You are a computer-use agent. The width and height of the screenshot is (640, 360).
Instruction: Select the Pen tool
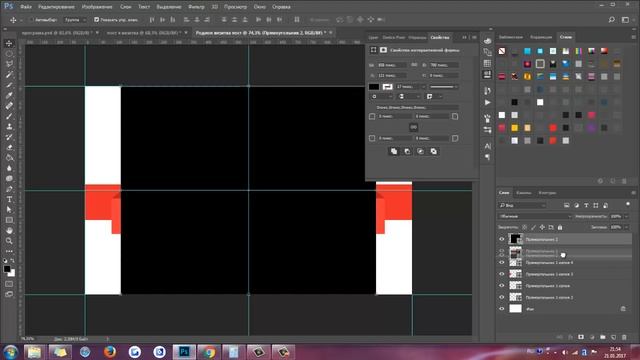coord(9,189)
